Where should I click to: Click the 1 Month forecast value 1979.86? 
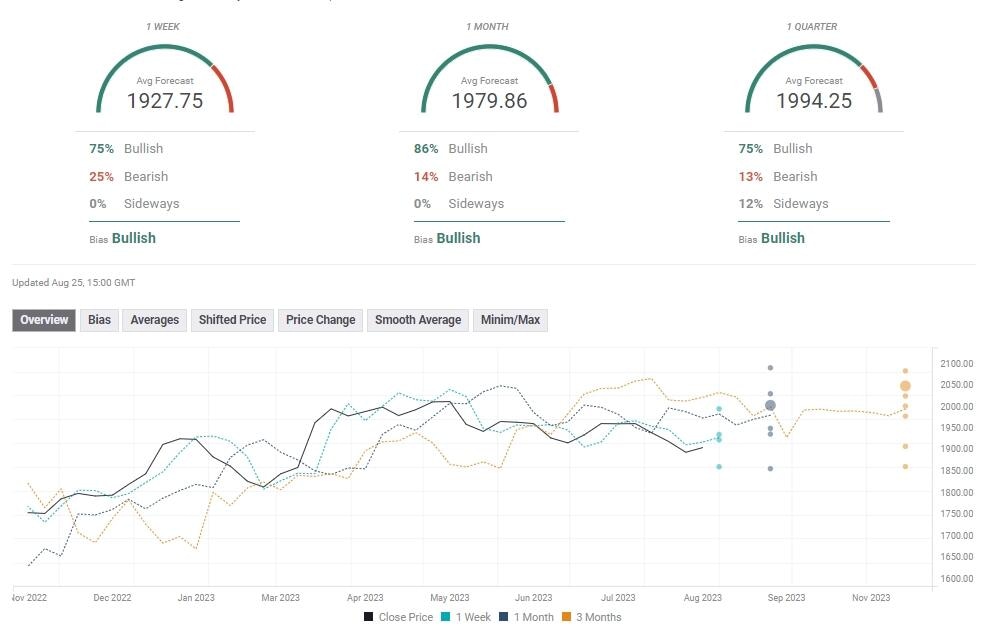489,100
